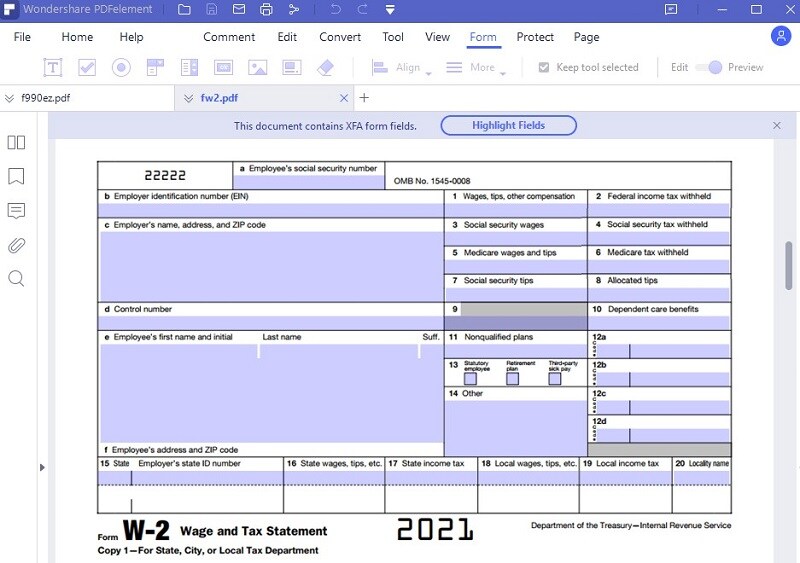800x563 pixels.
Task: Expand the left sidebar arrow
Action: click(42, 468)
